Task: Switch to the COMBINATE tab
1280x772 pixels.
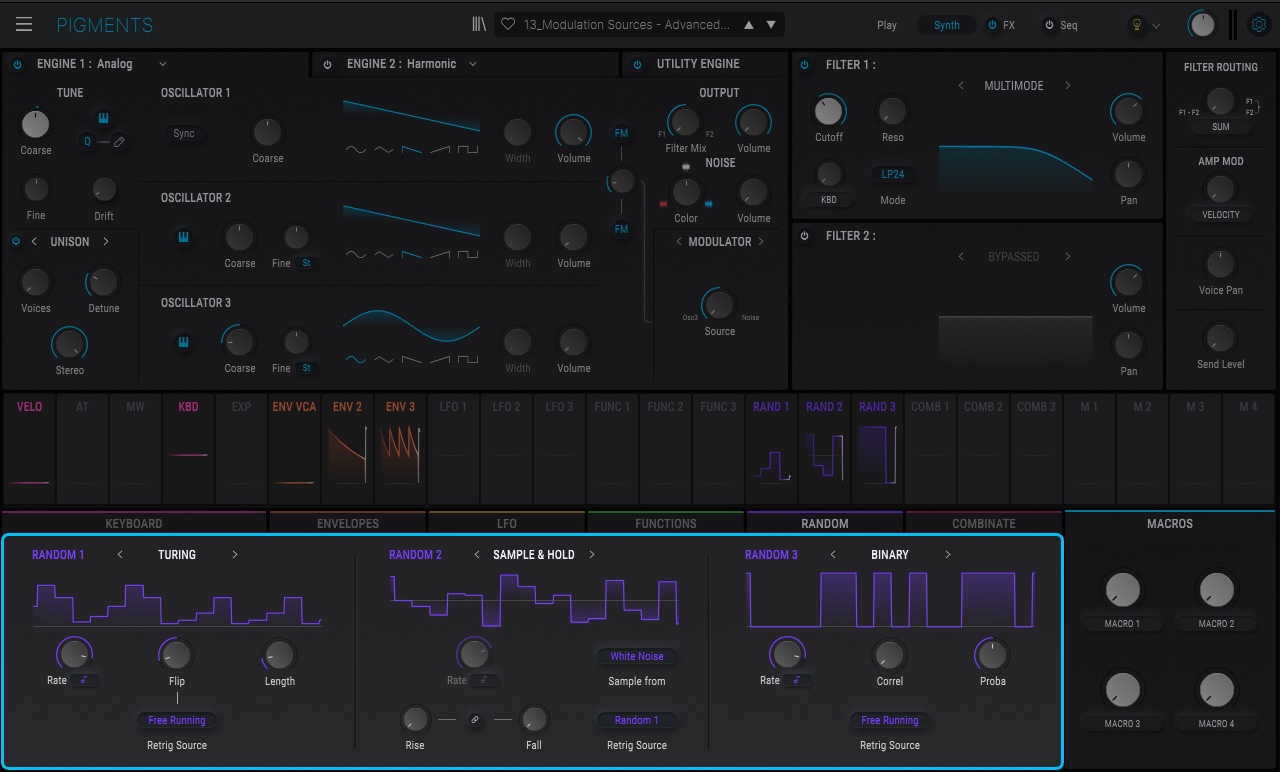Action: pyautogui.click(x=984, y=523)
